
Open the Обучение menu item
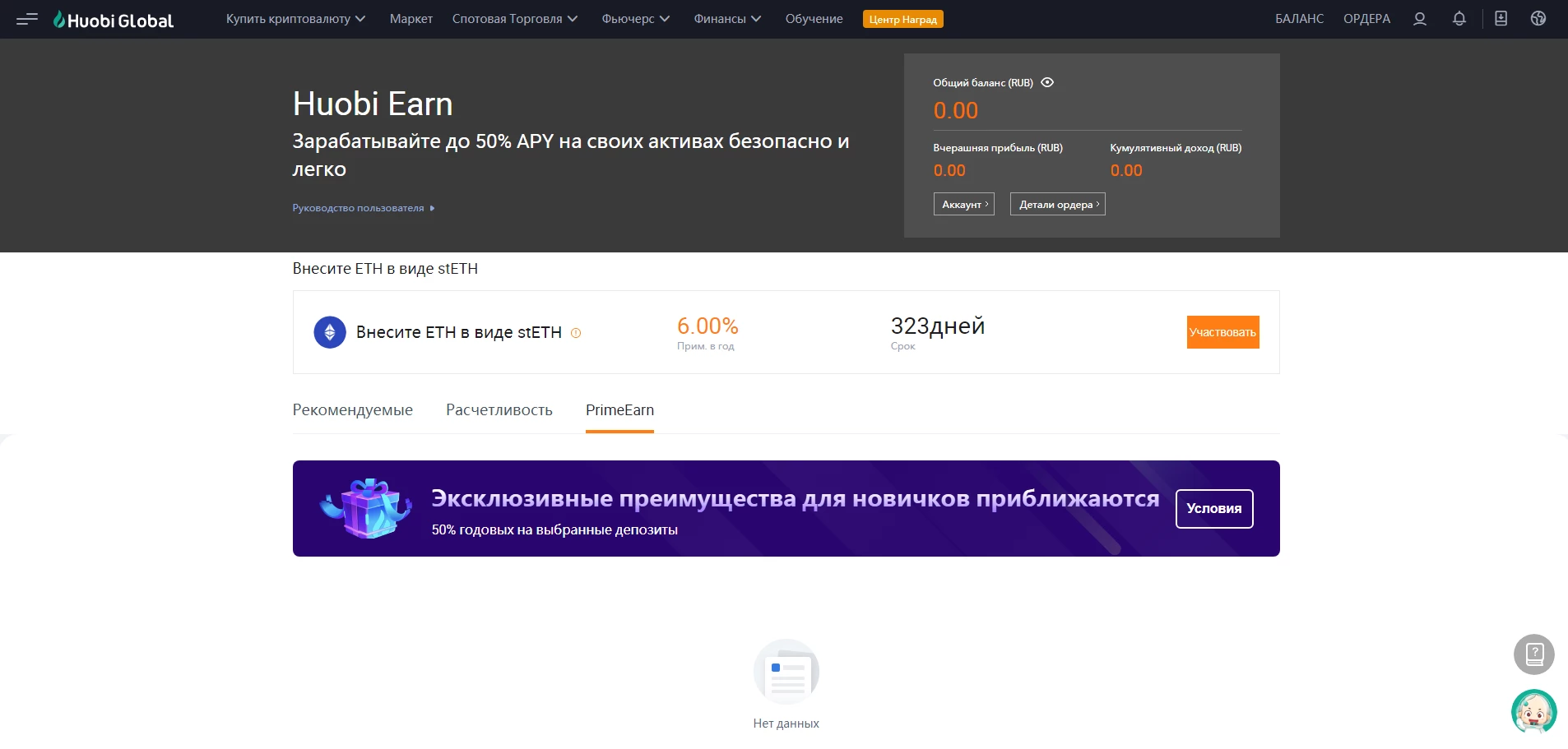pyautogui.click(x=814, y=19)
